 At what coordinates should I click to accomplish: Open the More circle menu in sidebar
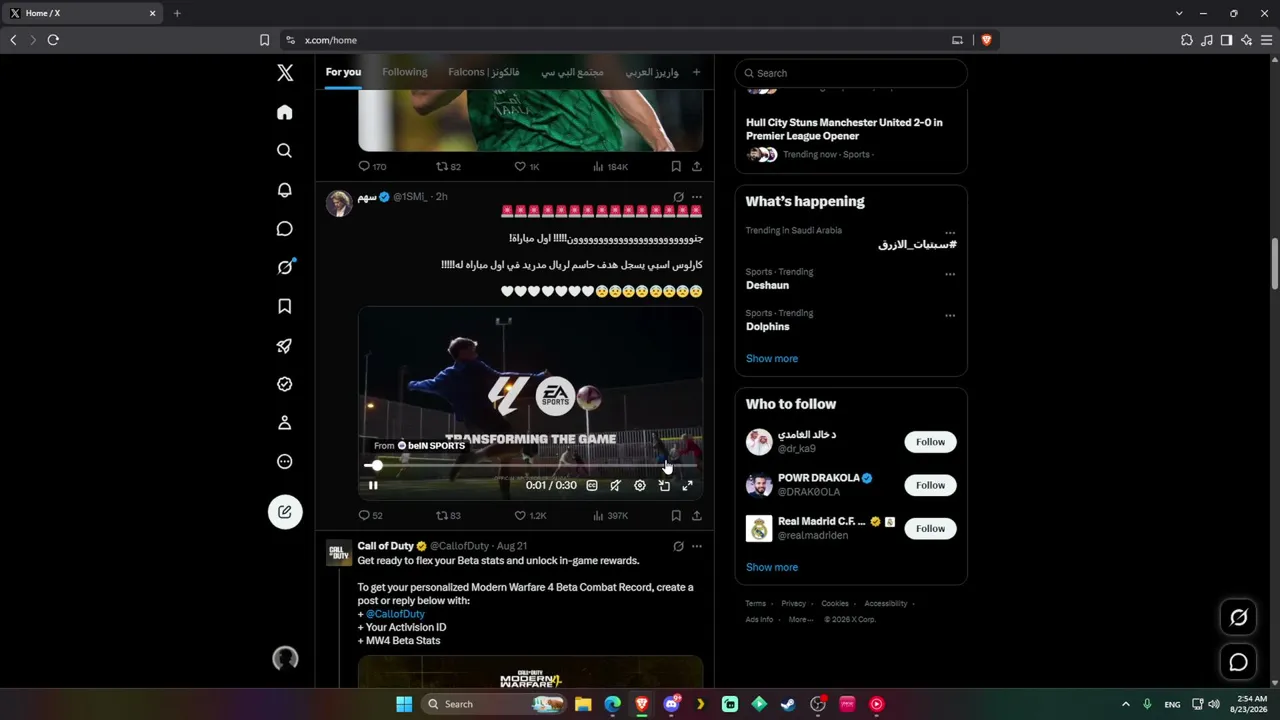285,462
